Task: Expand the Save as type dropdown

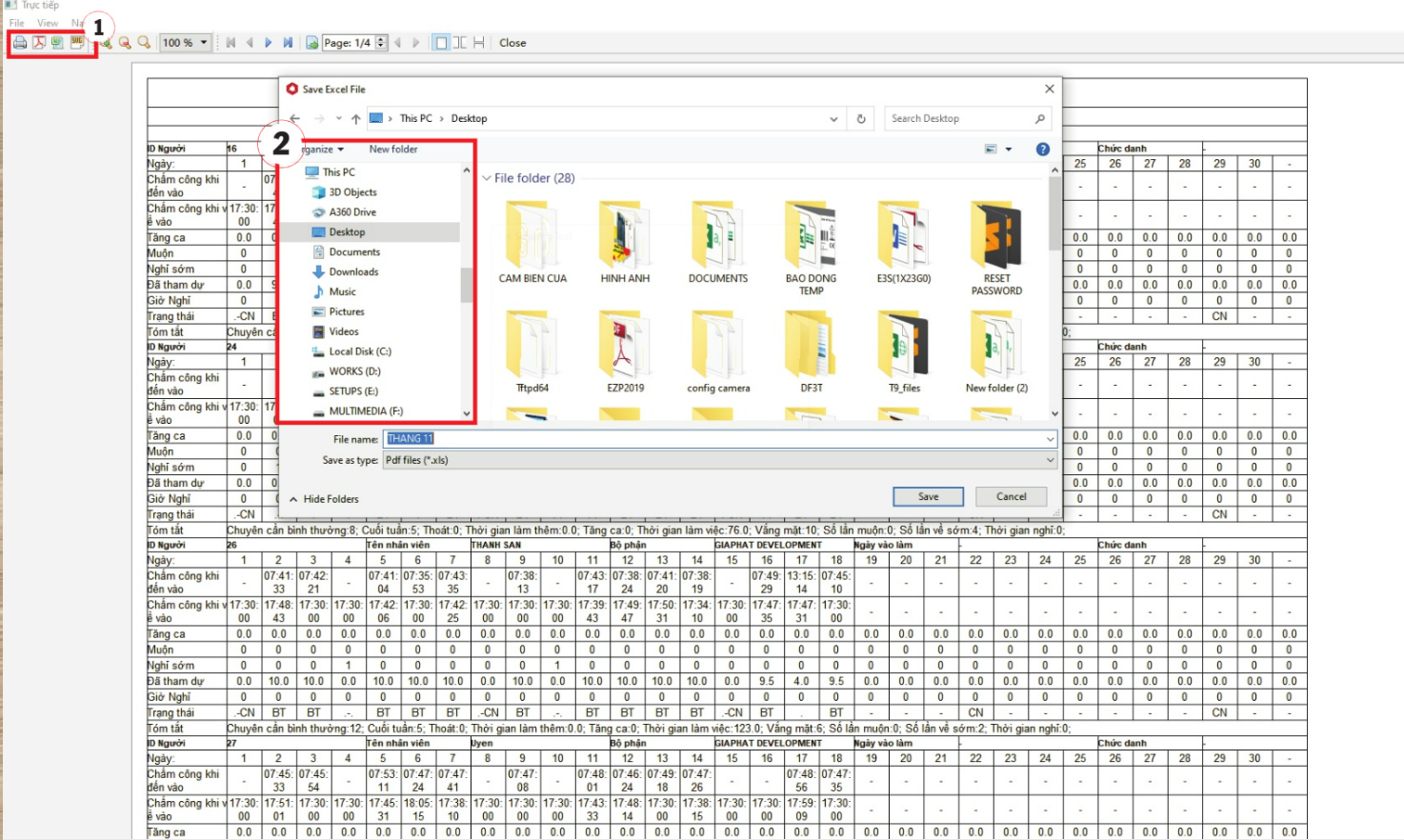Action: (x=1051, y=460)
